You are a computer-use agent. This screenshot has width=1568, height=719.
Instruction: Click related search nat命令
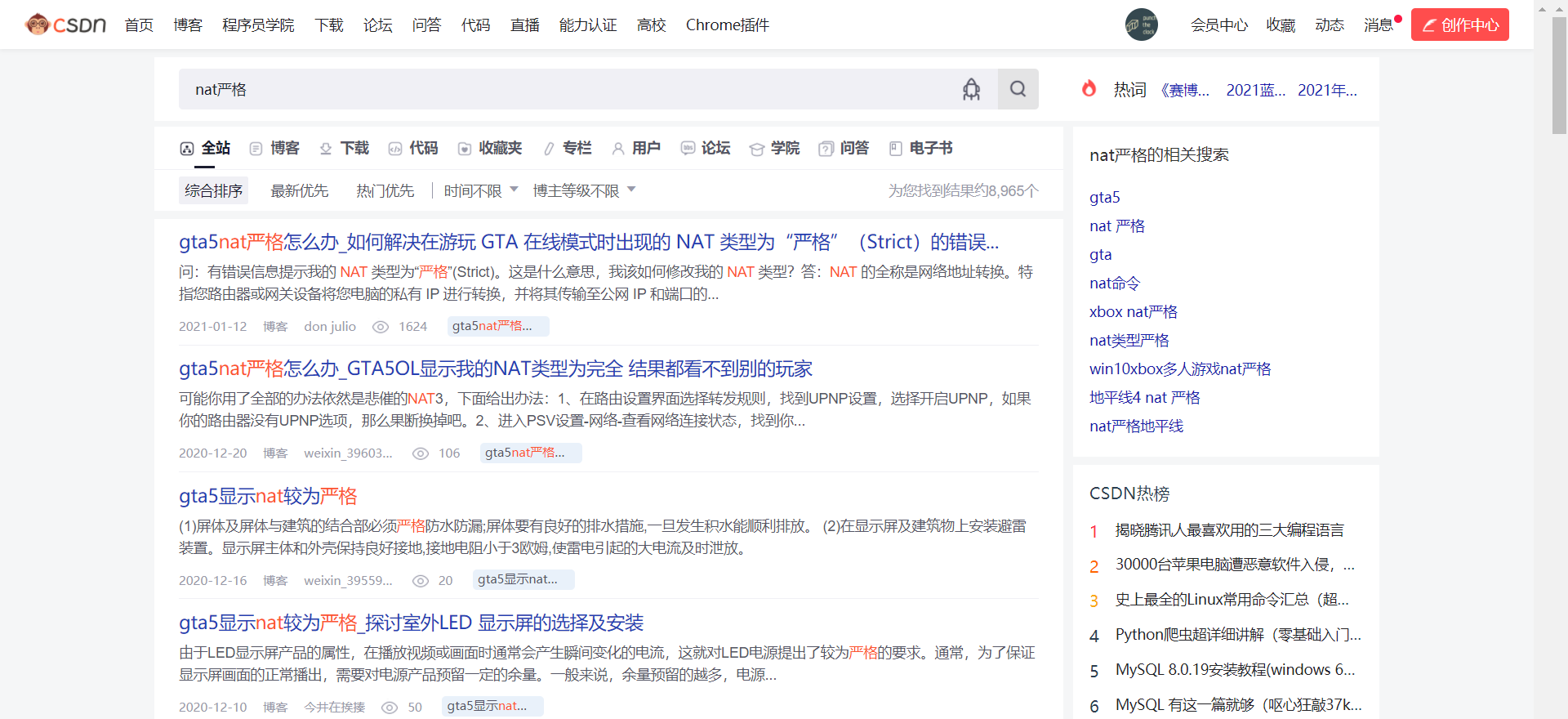click(x=1115, y=284)
